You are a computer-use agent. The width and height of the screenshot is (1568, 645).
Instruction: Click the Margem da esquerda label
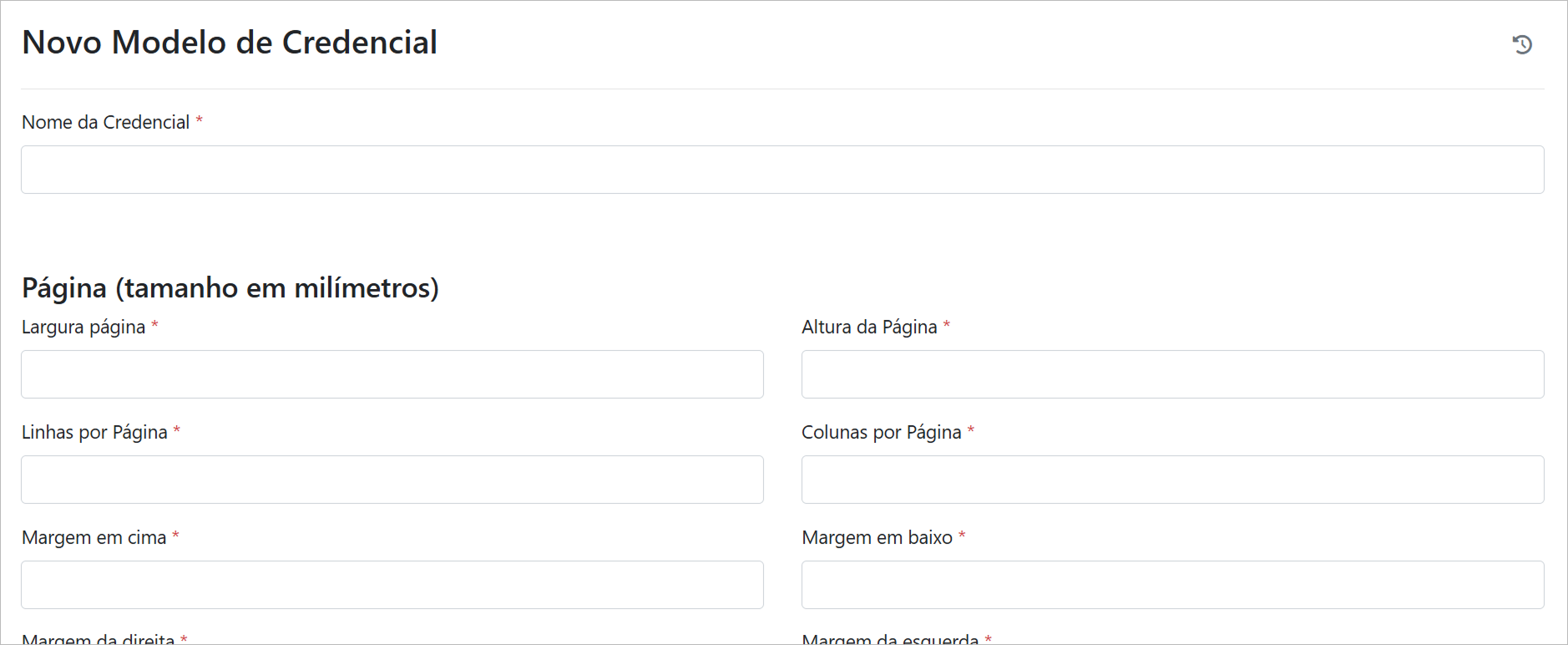[x=890, y=639]
